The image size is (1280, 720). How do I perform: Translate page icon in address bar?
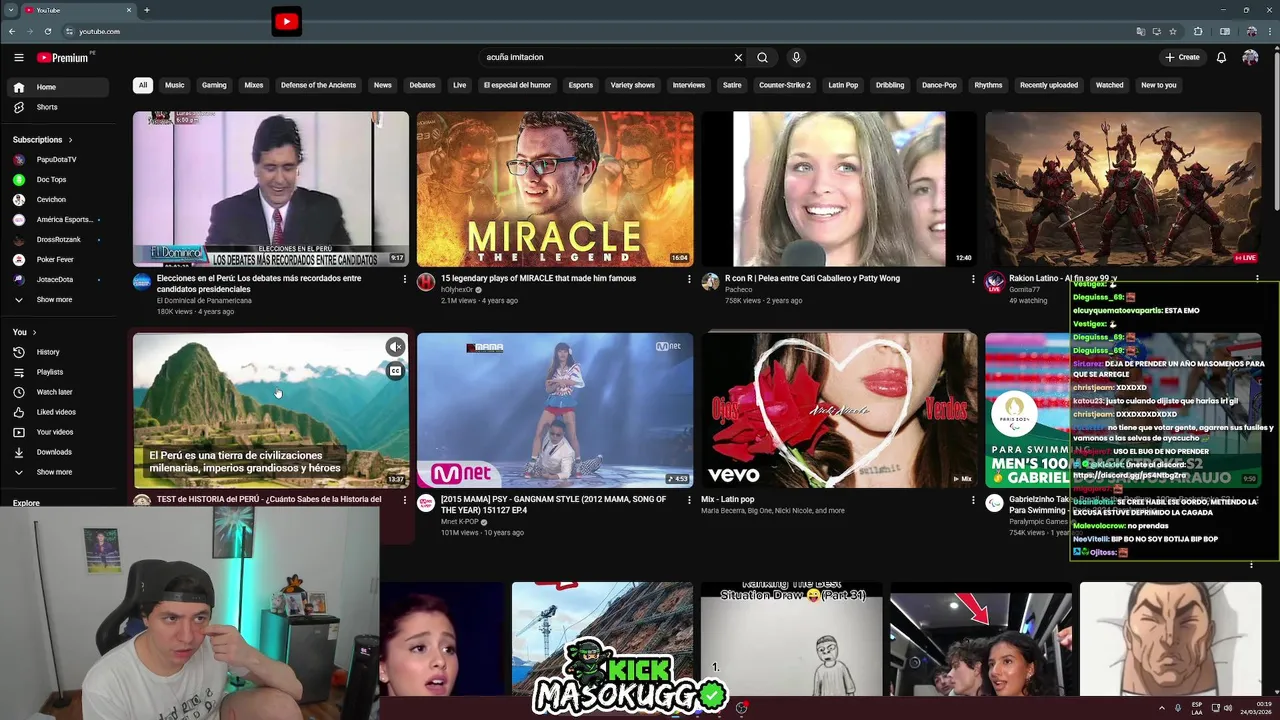1141,32
